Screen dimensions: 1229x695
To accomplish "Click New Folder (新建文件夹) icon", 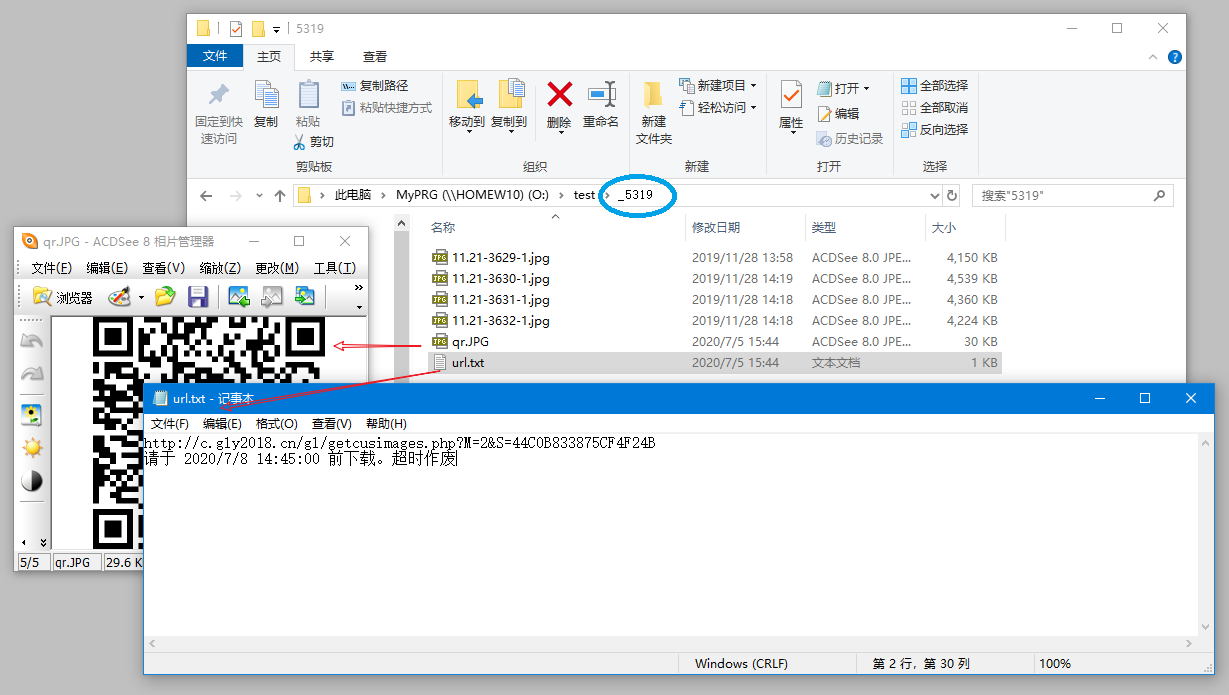I will point(654,112).
